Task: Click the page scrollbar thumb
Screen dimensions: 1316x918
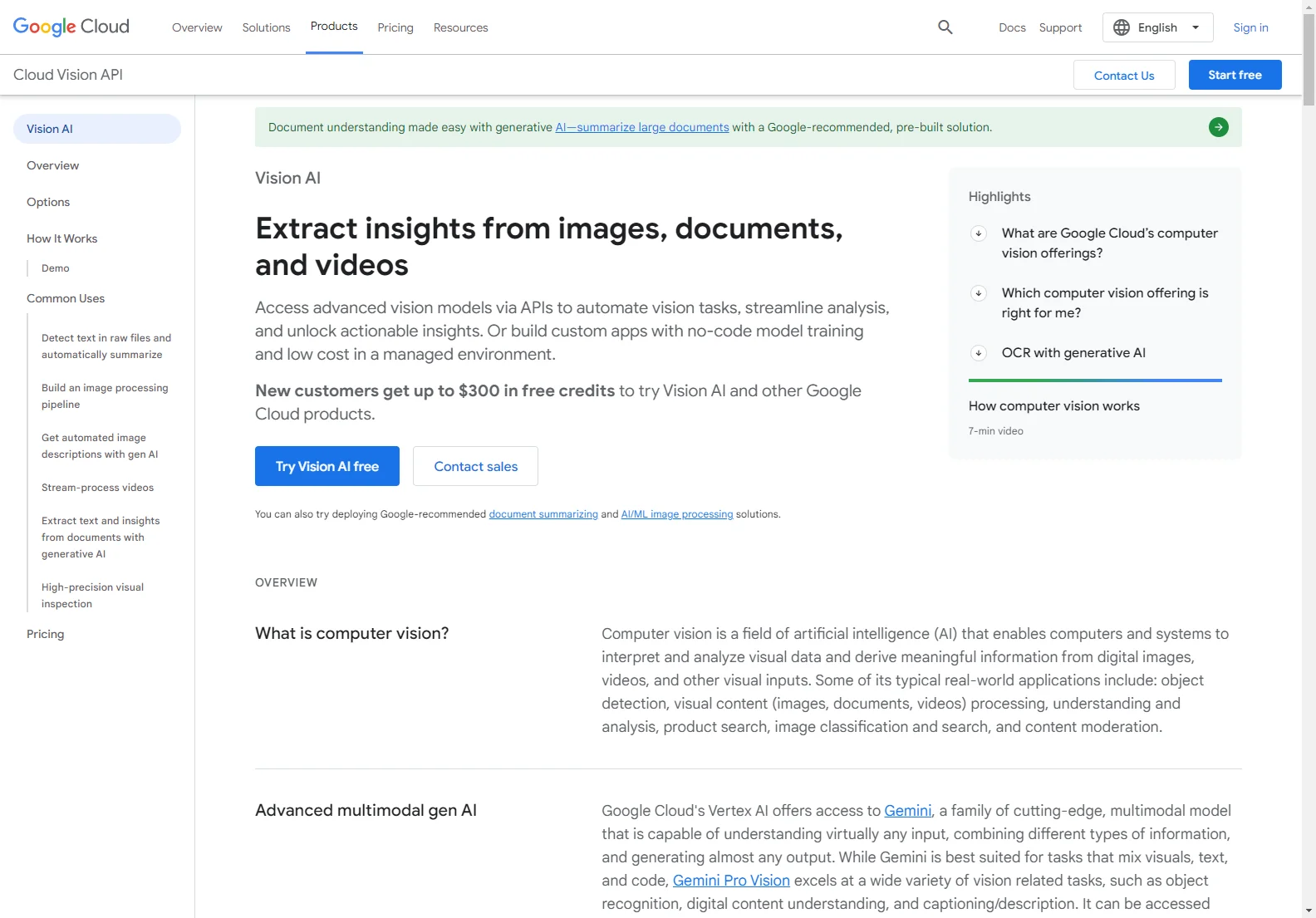Action: [x=1309, y=60]
